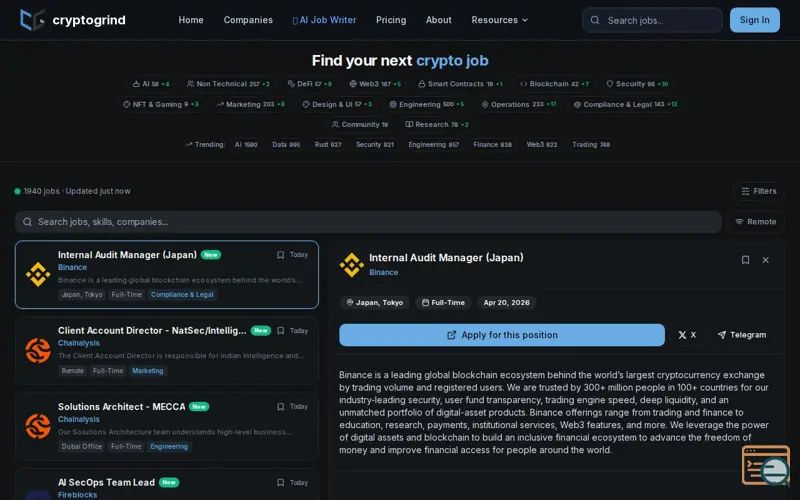Bookmark the Solutions Architect - MECCA job
Screen dimensions: 800x500
tap(280, 407)
